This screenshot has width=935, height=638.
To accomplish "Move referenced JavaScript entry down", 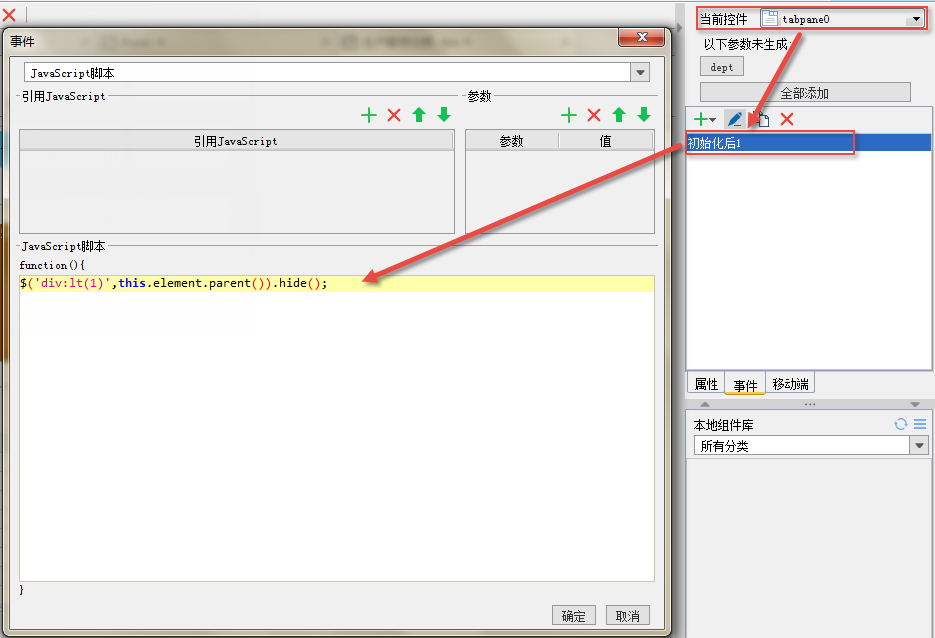I will coord(444,114).
